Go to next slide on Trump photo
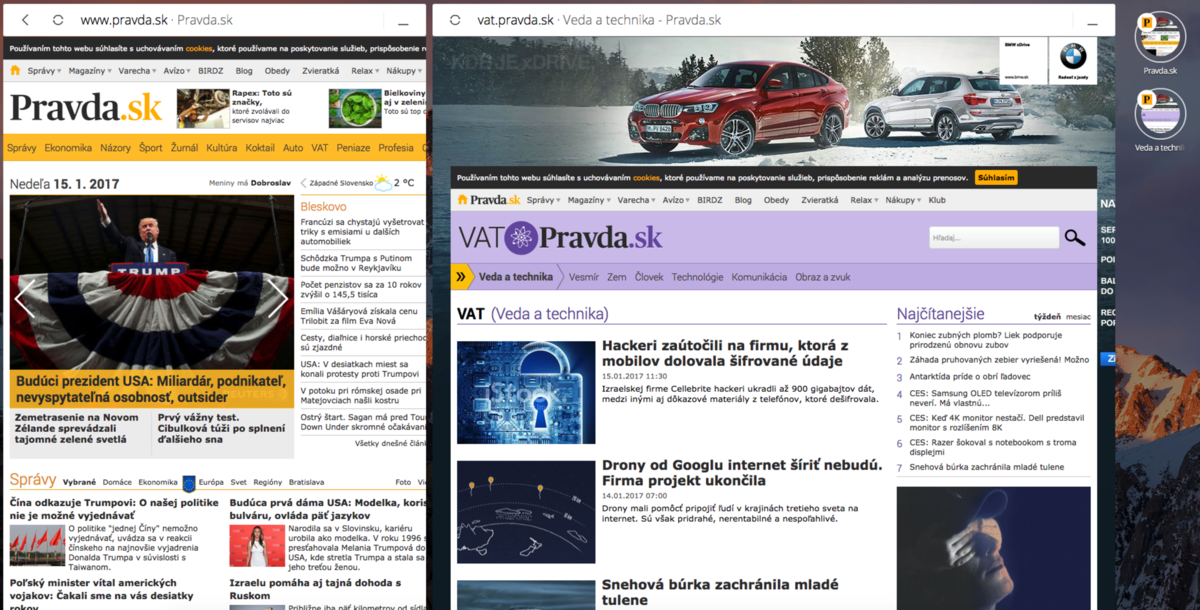Image resolution: width=1200 pixels, height=610 pixels. [278, 298]
